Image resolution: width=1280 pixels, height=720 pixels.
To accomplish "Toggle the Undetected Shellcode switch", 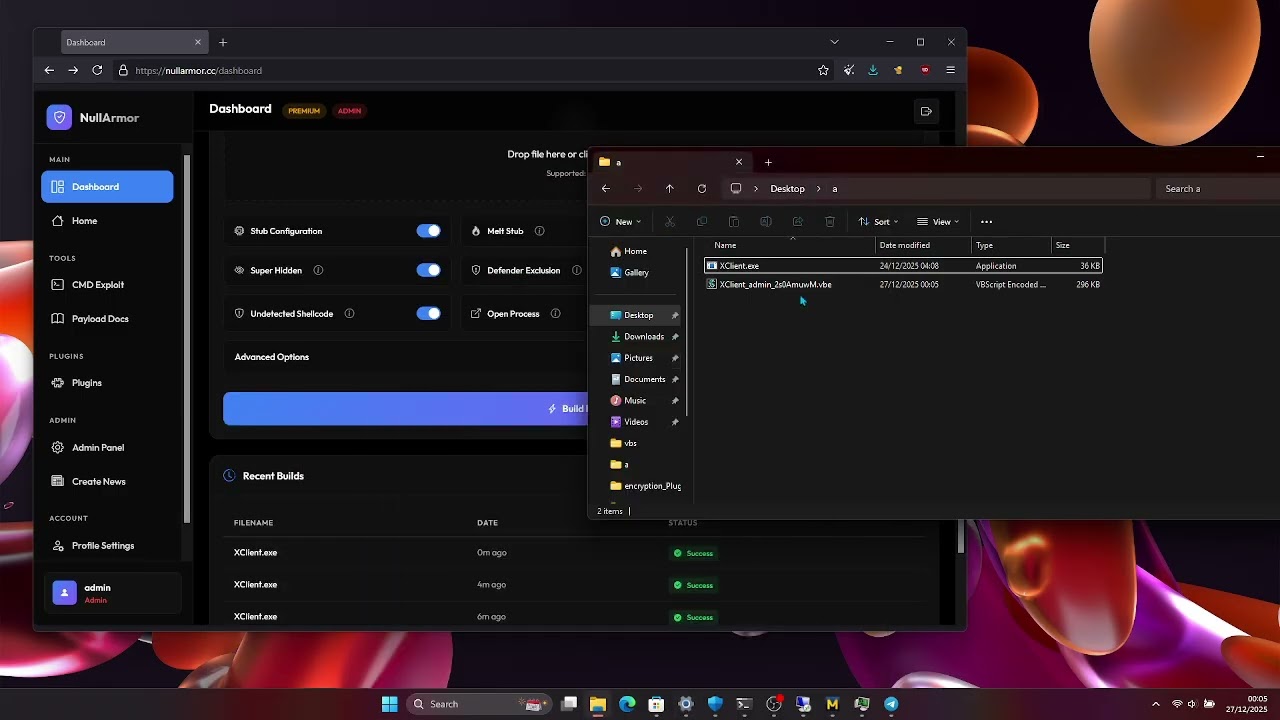I will coord(428,313).
